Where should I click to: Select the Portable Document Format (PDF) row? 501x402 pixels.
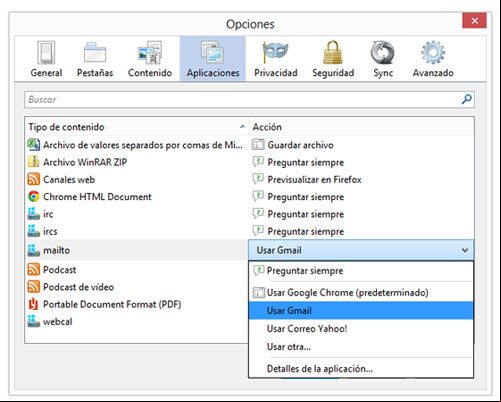pos(136,304)
